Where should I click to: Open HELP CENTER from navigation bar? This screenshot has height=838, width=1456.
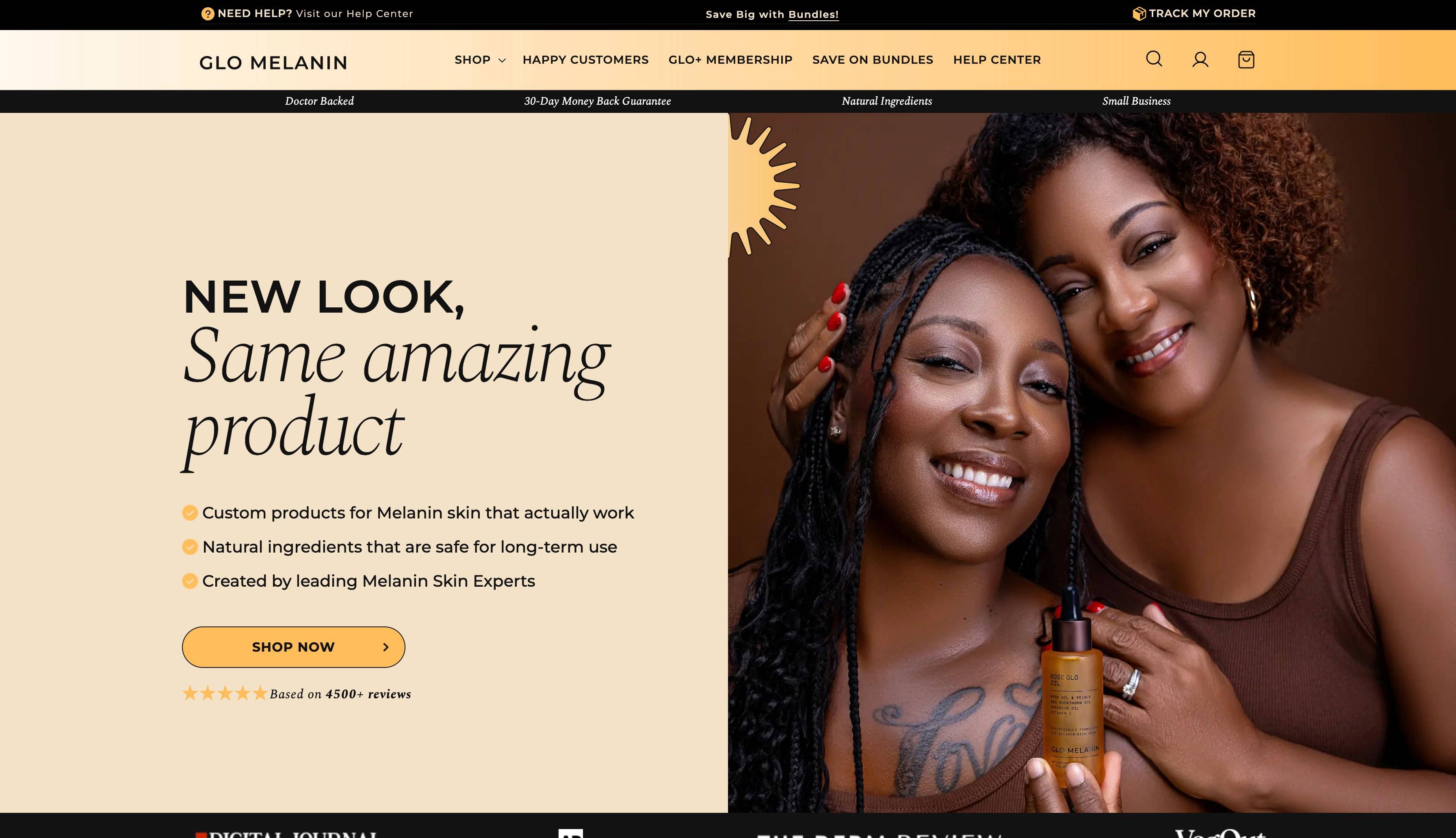tap(997, 60)
